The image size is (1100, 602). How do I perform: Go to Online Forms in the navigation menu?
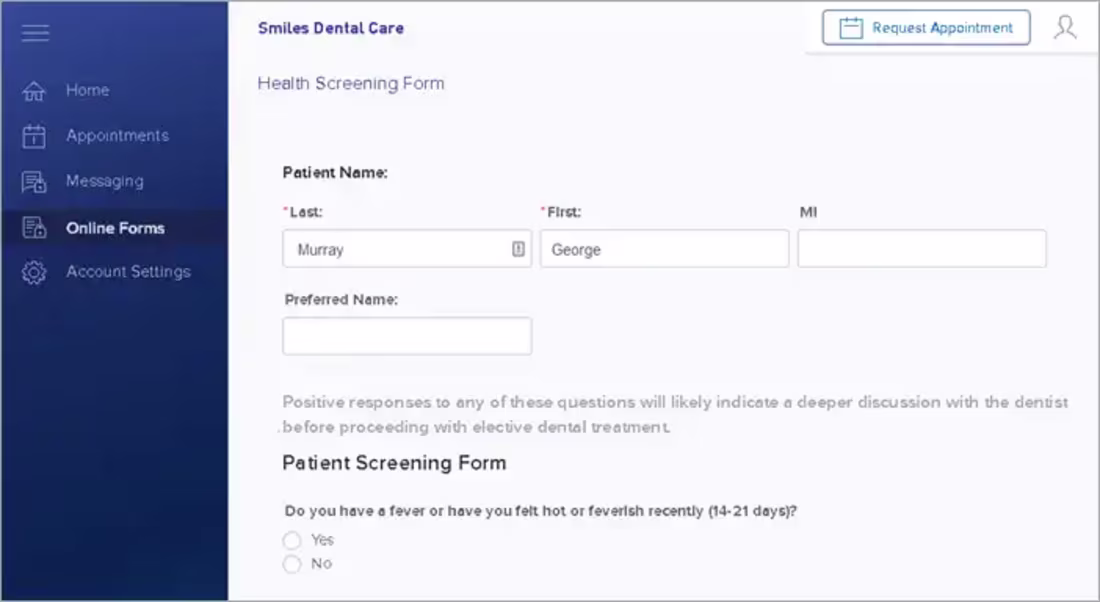[115, 227]
